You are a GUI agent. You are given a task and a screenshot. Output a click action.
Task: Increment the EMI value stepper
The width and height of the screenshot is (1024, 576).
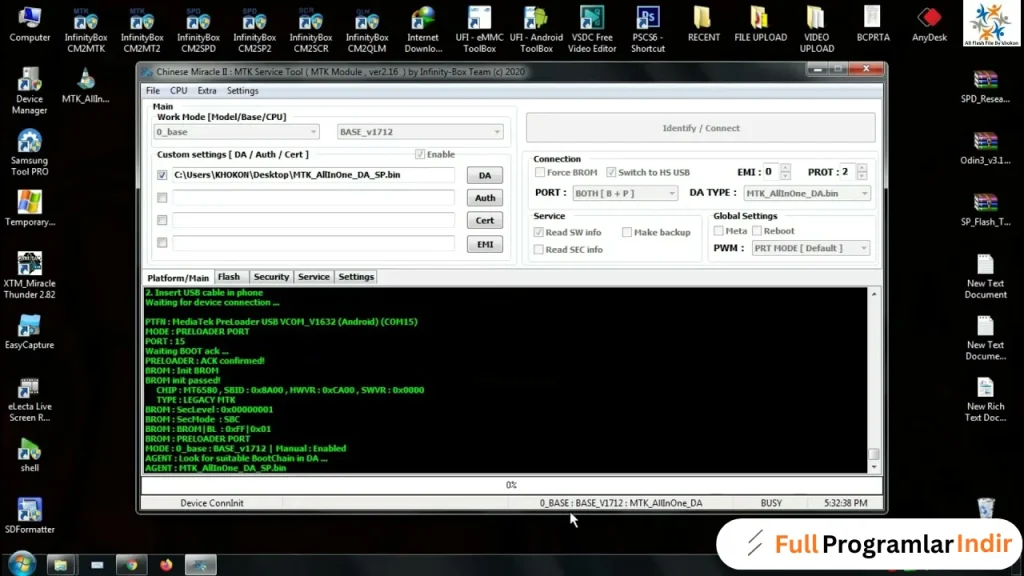[785, 168]
